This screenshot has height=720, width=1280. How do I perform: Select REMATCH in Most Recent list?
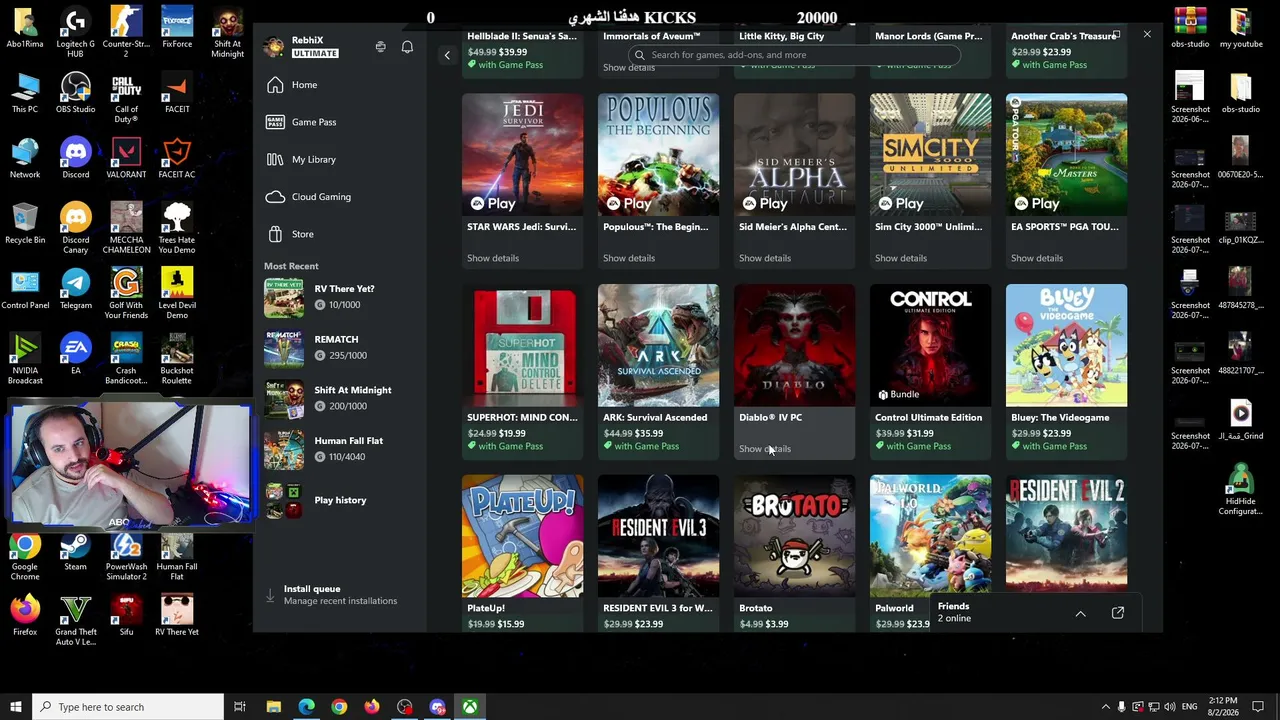click(x=341, y=347)
